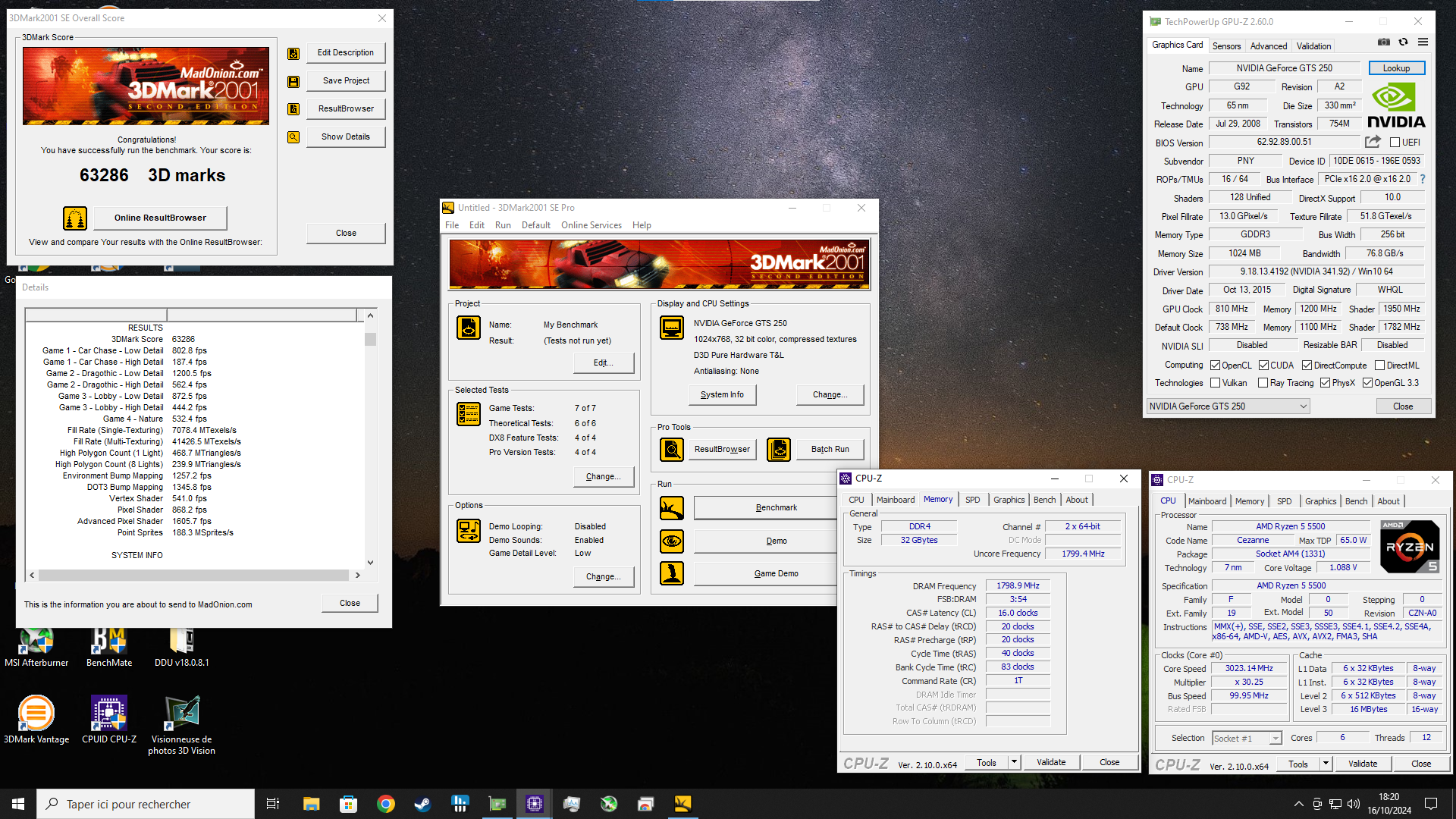Click the Selected Tests checklist icon
The image size is (1456, 819).
pyautogui.click(x=469, y=414)
